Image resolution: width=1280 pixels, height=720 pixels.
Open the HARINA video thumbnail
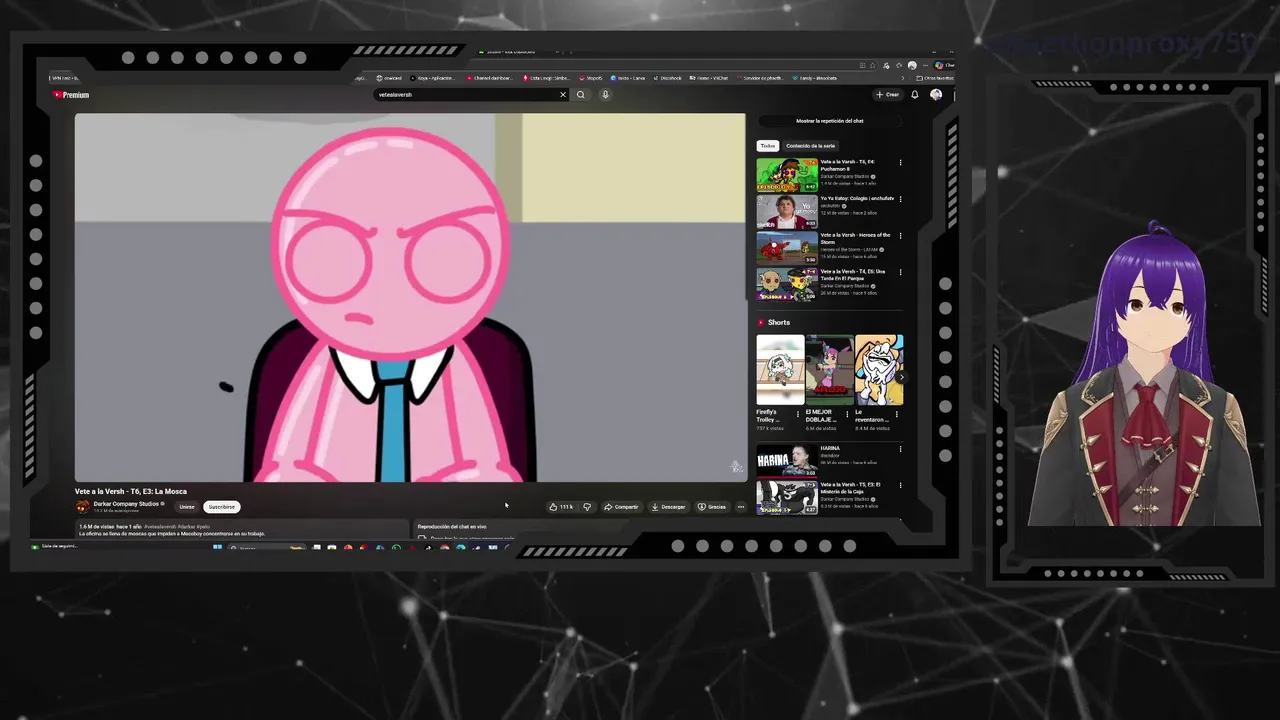tap(786, 461)
